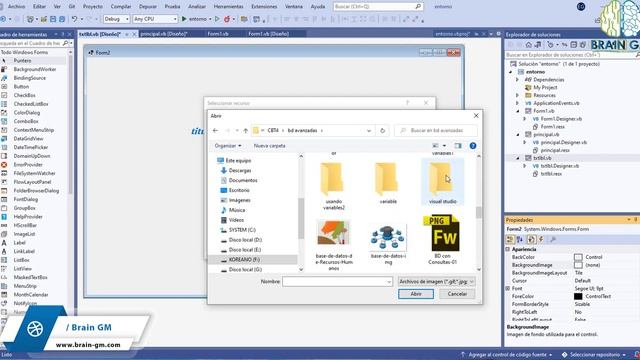Click the black ForeColor swatch
640x360 pixels.
(x=578, y=296)
